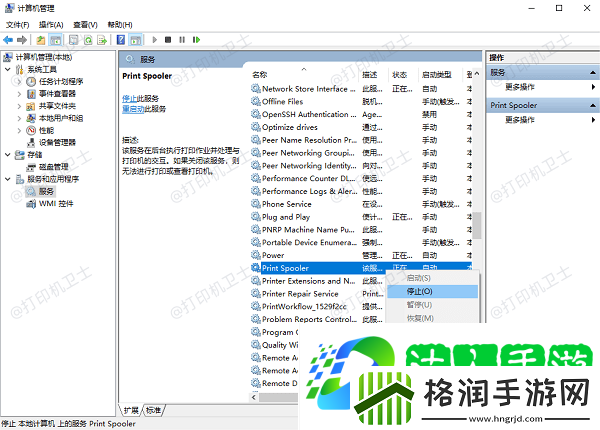Collapse Print Spooler section in actions pane
This screenshot has height=430, width=600.
(x=592, y=105)
